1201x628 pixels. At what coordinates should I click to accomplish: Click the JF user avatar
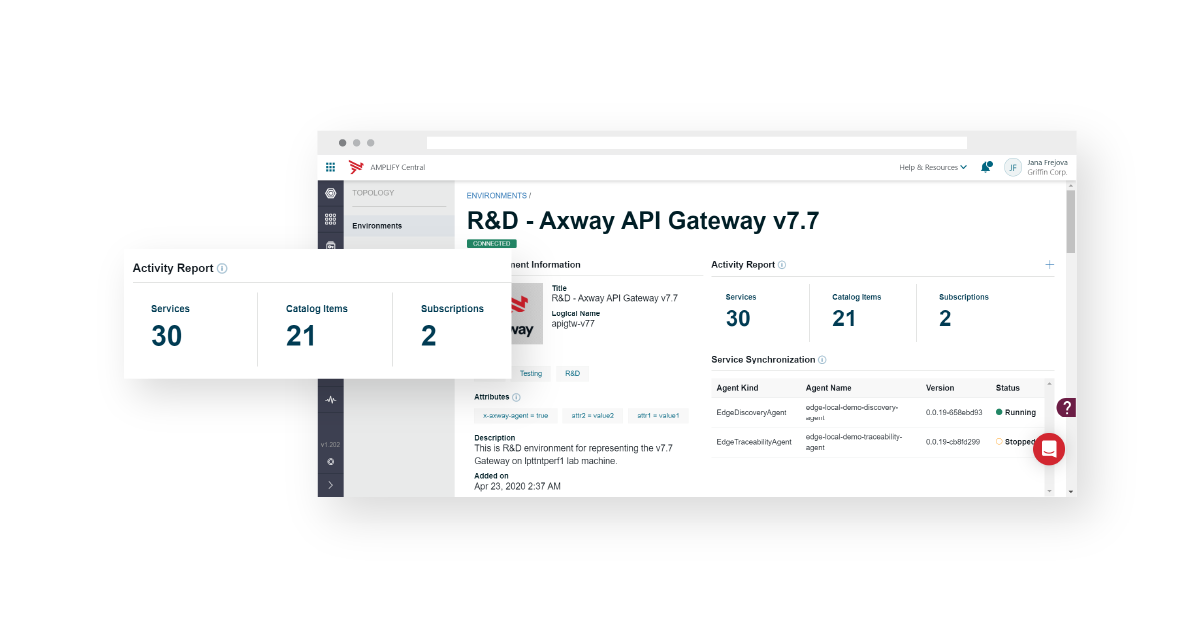pos(1013,167)
